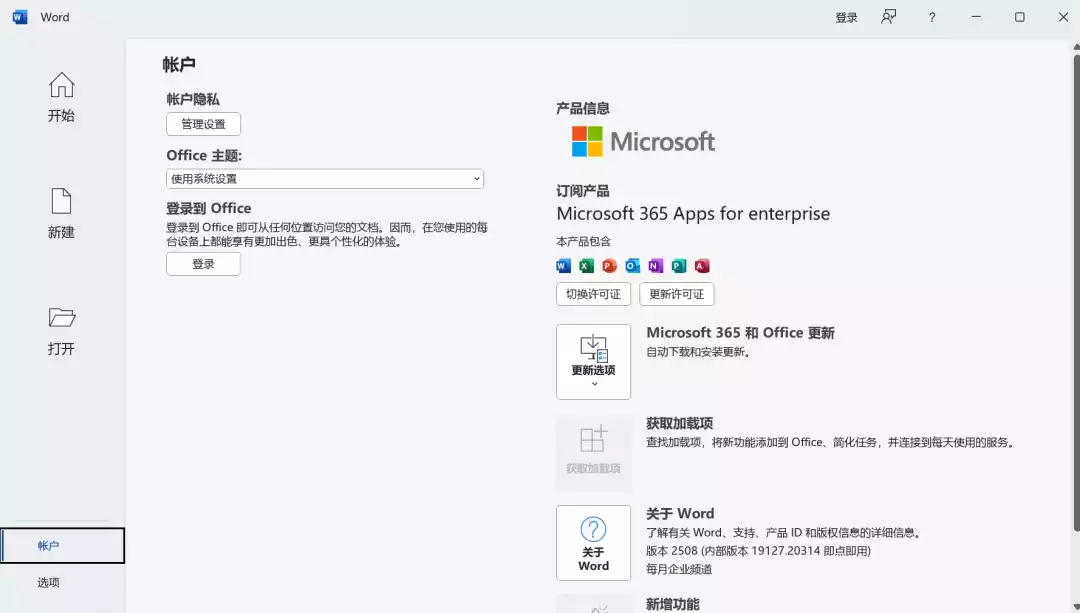
Task: Click the Access icon in product list
Action: tap(702, 266)
